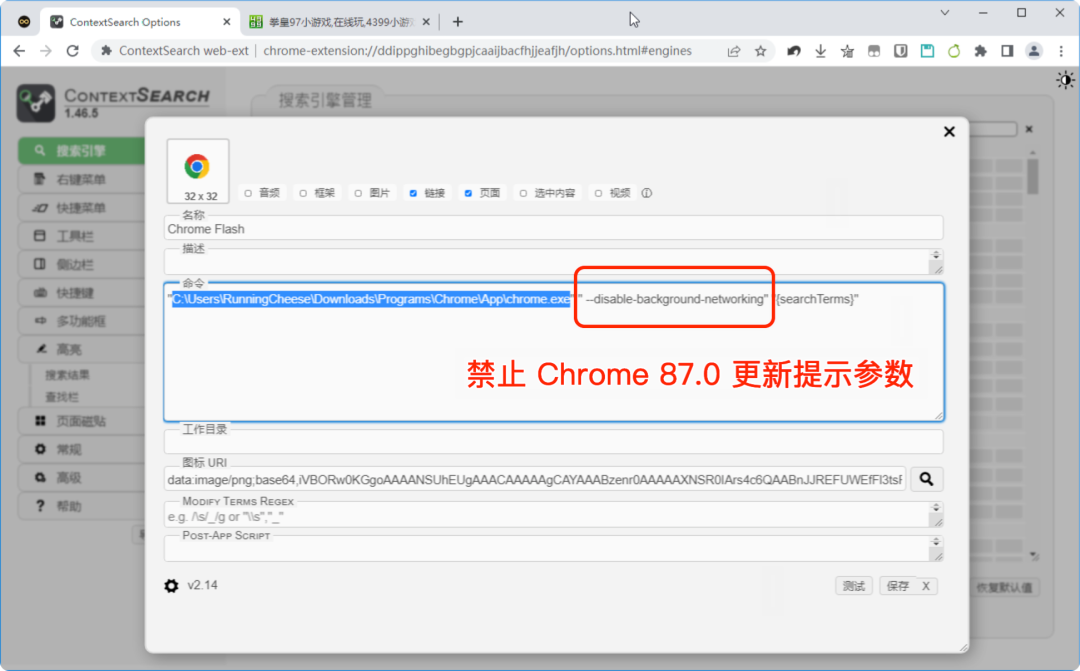Screen dimensions: 1080x671
Task: Open 快捷键 sidebar section
Action: click(x=81, y=293)
